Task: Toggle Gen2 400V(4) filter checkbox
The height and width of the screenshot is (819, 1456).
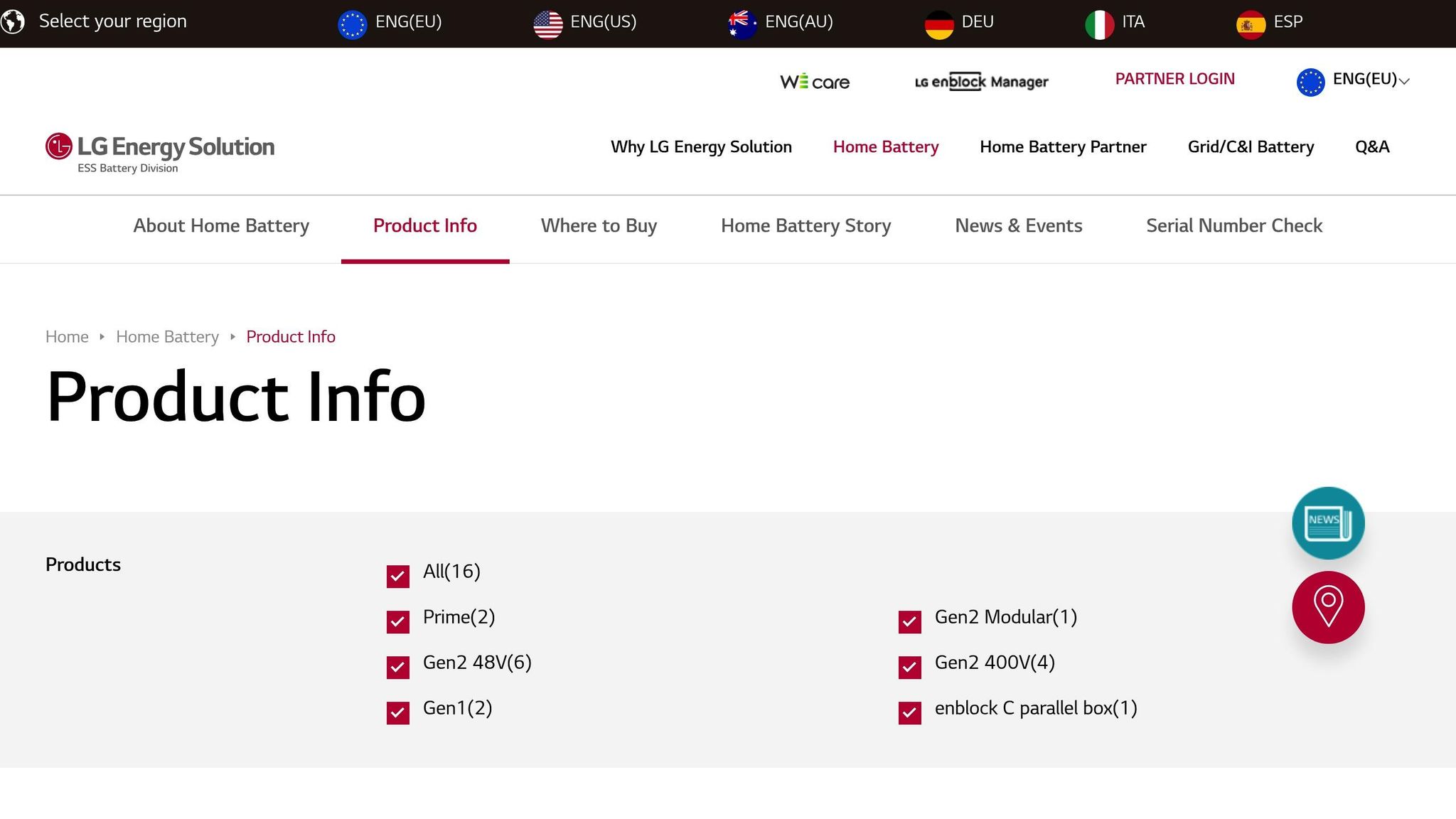Action: [909, 667]
